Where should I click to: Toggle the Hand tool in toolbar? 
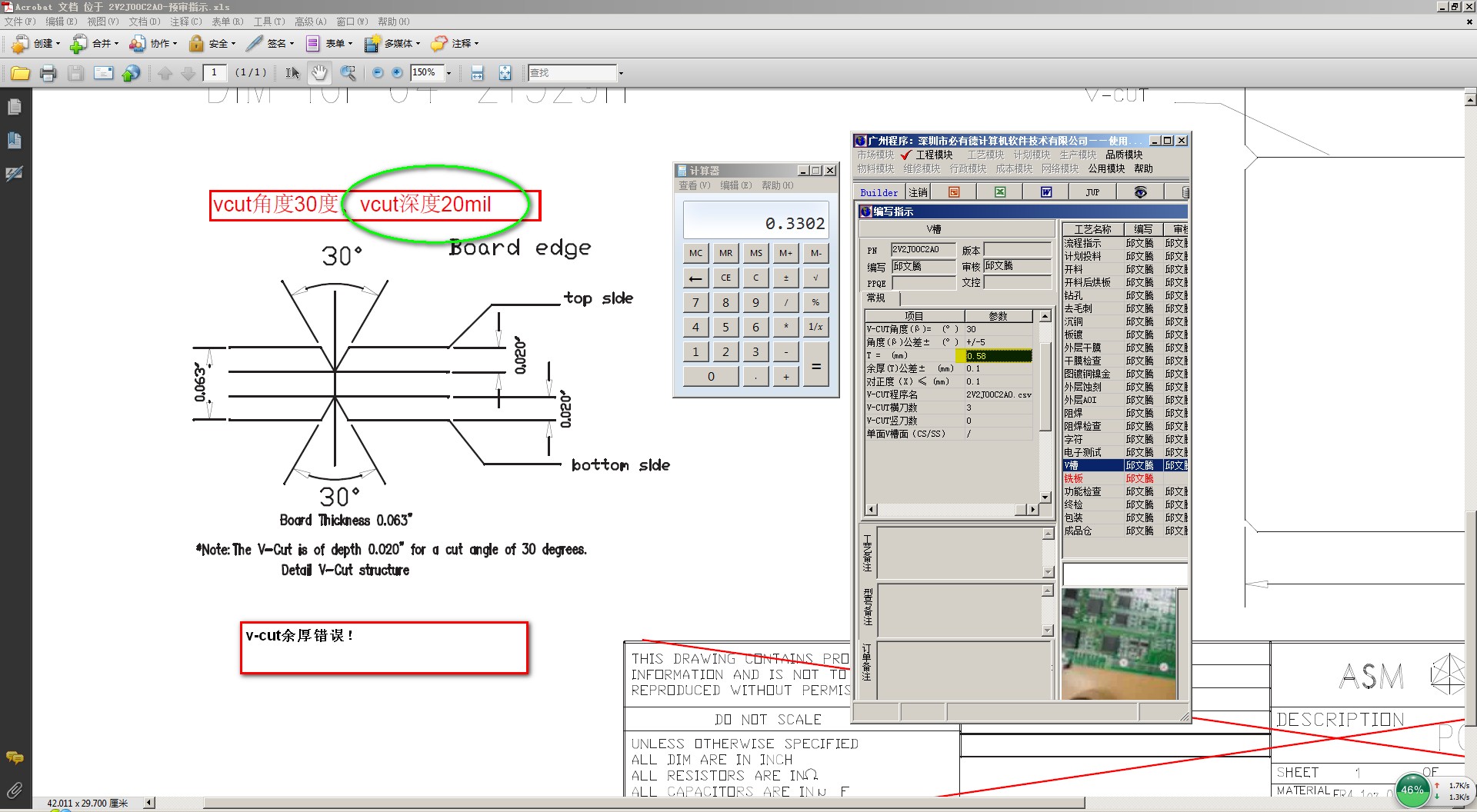click(x=318, y=73)
